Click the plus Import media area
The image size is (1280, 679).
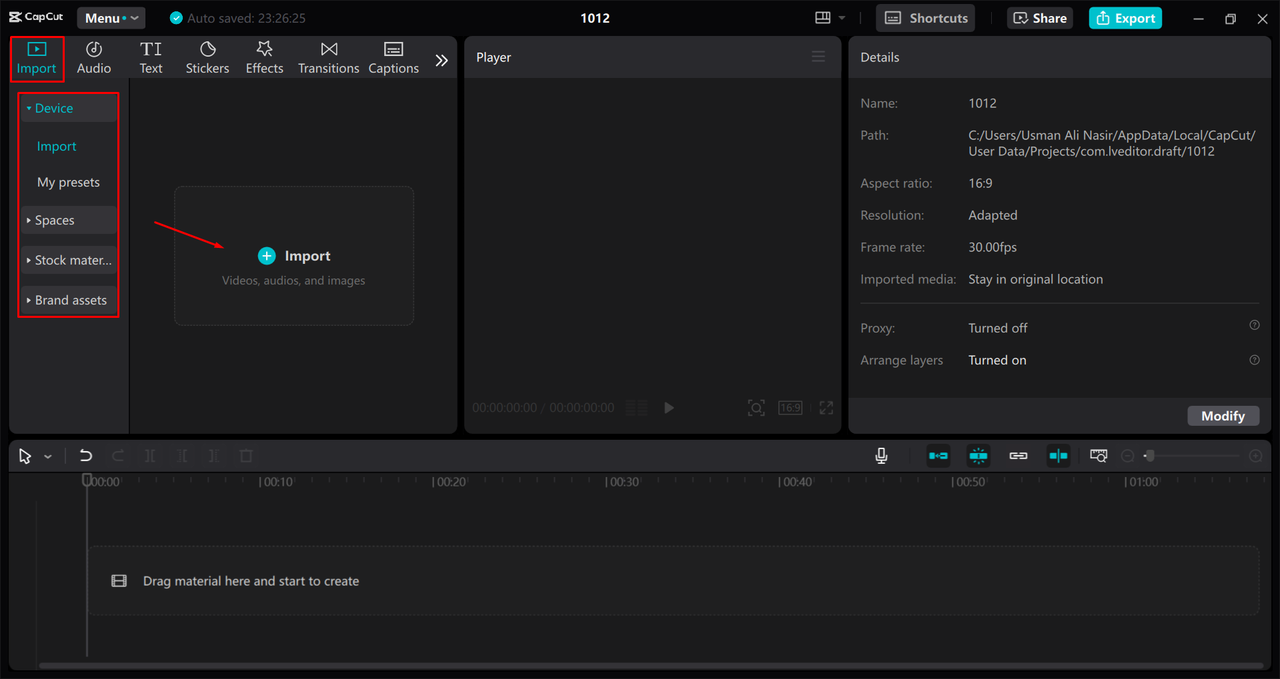click(294, 256)
